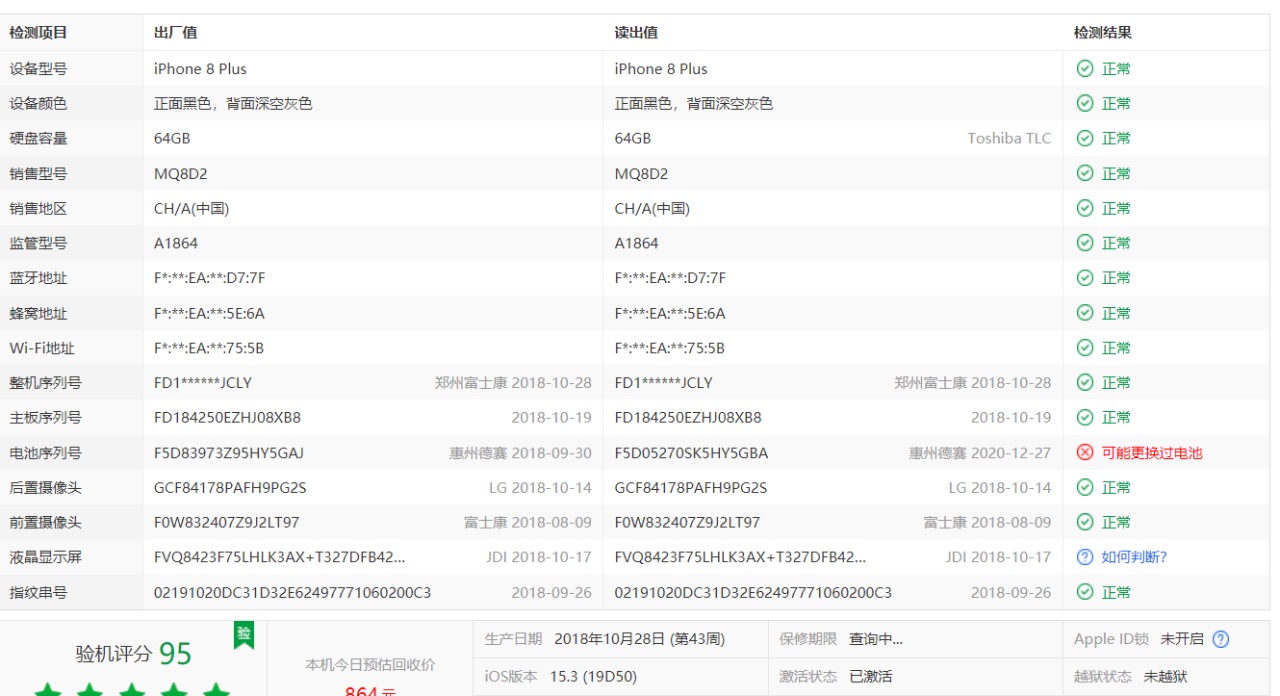Click the green check icon in 整机序列号 row

click(1084, 383)
